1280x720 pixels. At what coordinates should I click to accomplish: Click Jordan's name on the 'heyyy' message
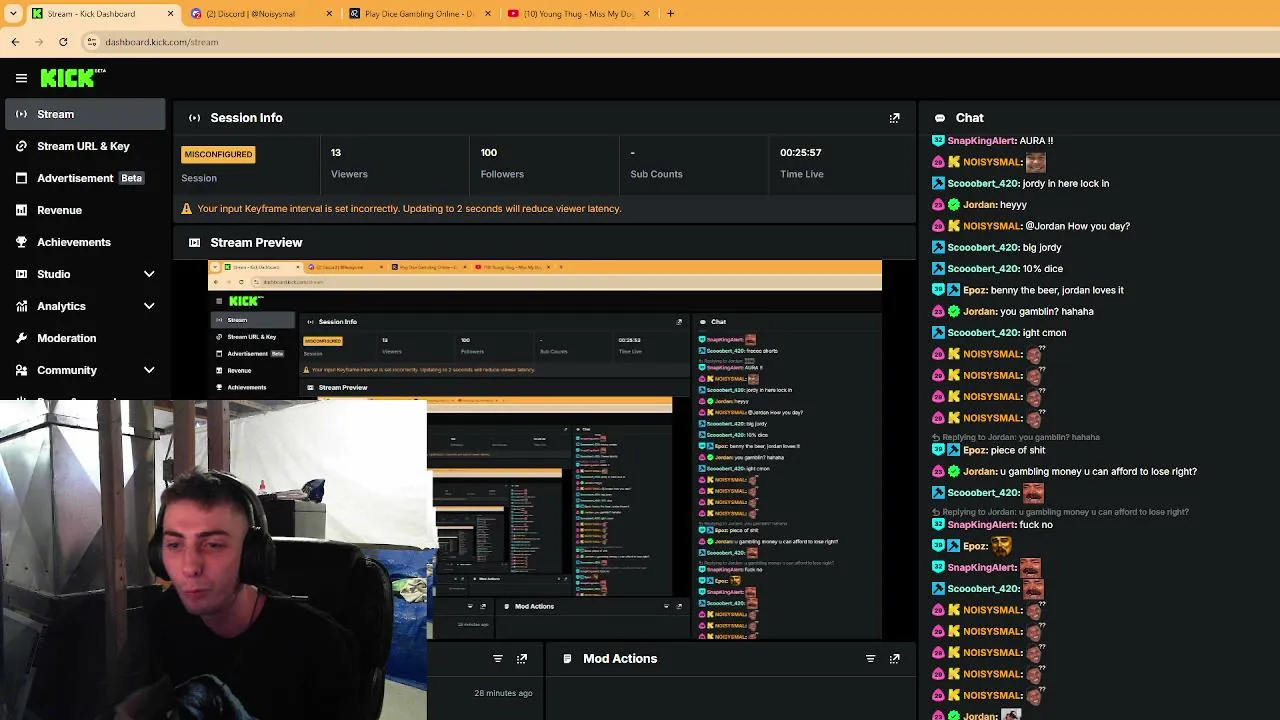[x=979, y=205]
